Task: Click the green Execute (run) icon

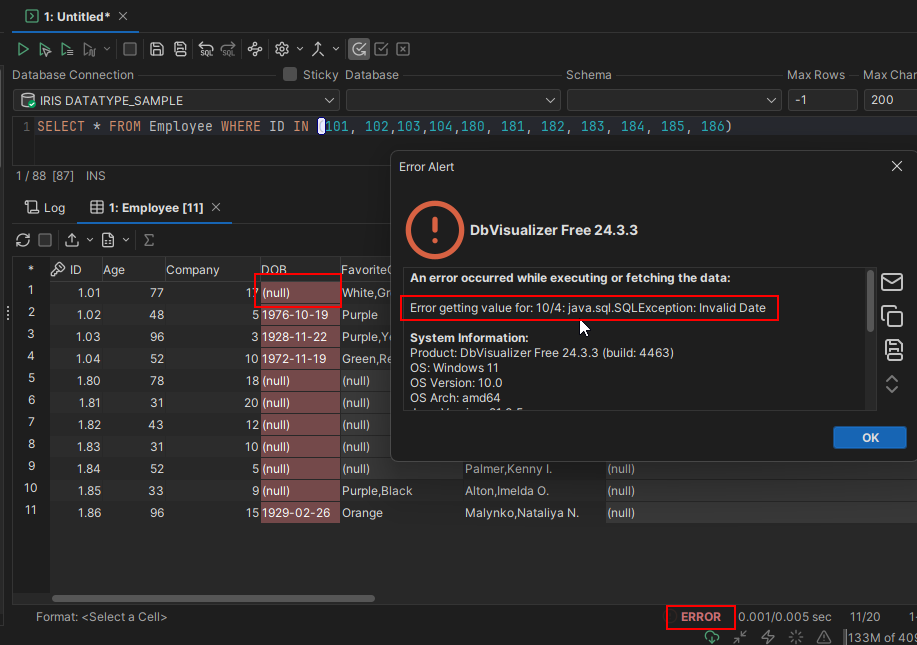Action: (x=23, y=49)
